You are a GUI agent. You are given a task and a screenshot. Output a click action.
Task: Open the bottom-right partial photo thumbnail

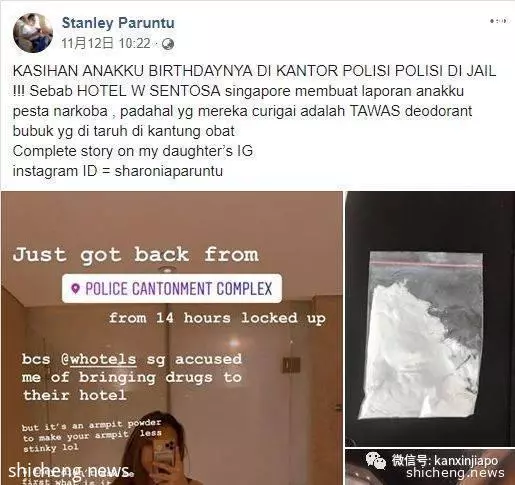[x=430, y=467]
